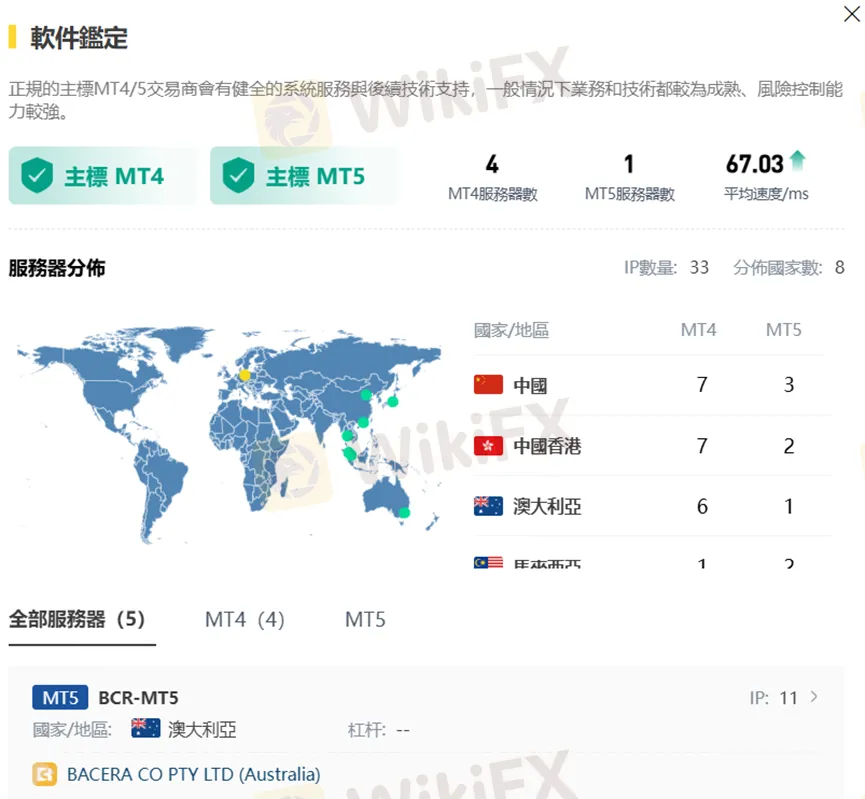Click the Hong Kong flag icon

pos(488,445)
